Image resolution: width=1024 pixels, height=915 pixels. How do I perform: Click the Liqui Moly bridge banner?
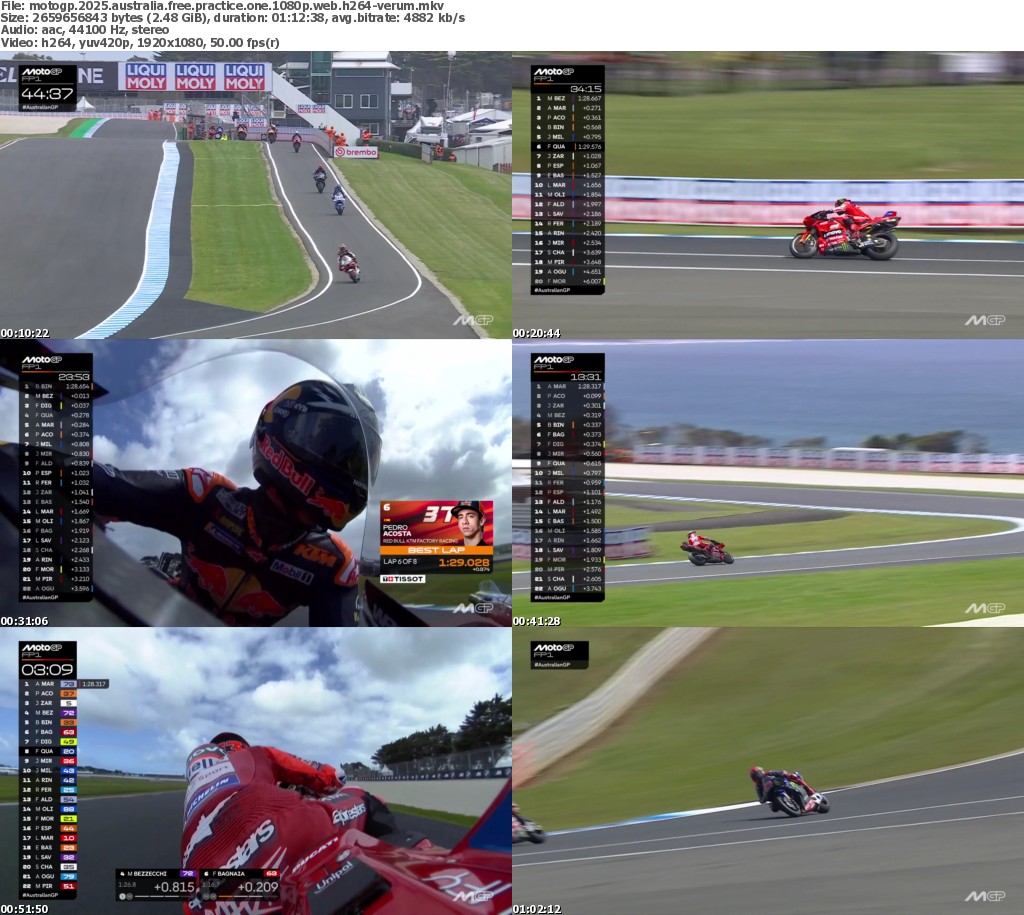195,77
